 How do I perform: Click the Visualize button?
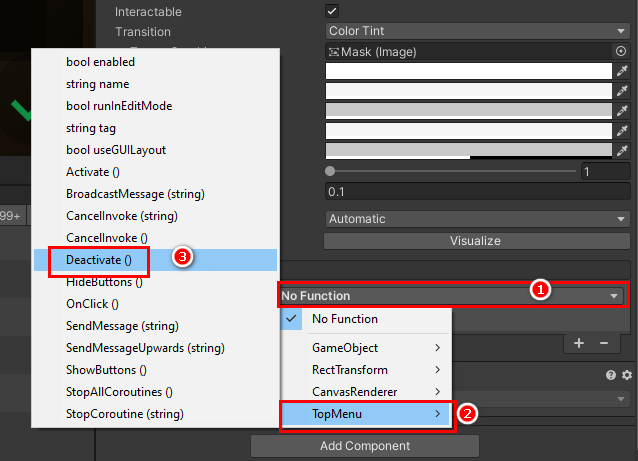click(476, 241)
